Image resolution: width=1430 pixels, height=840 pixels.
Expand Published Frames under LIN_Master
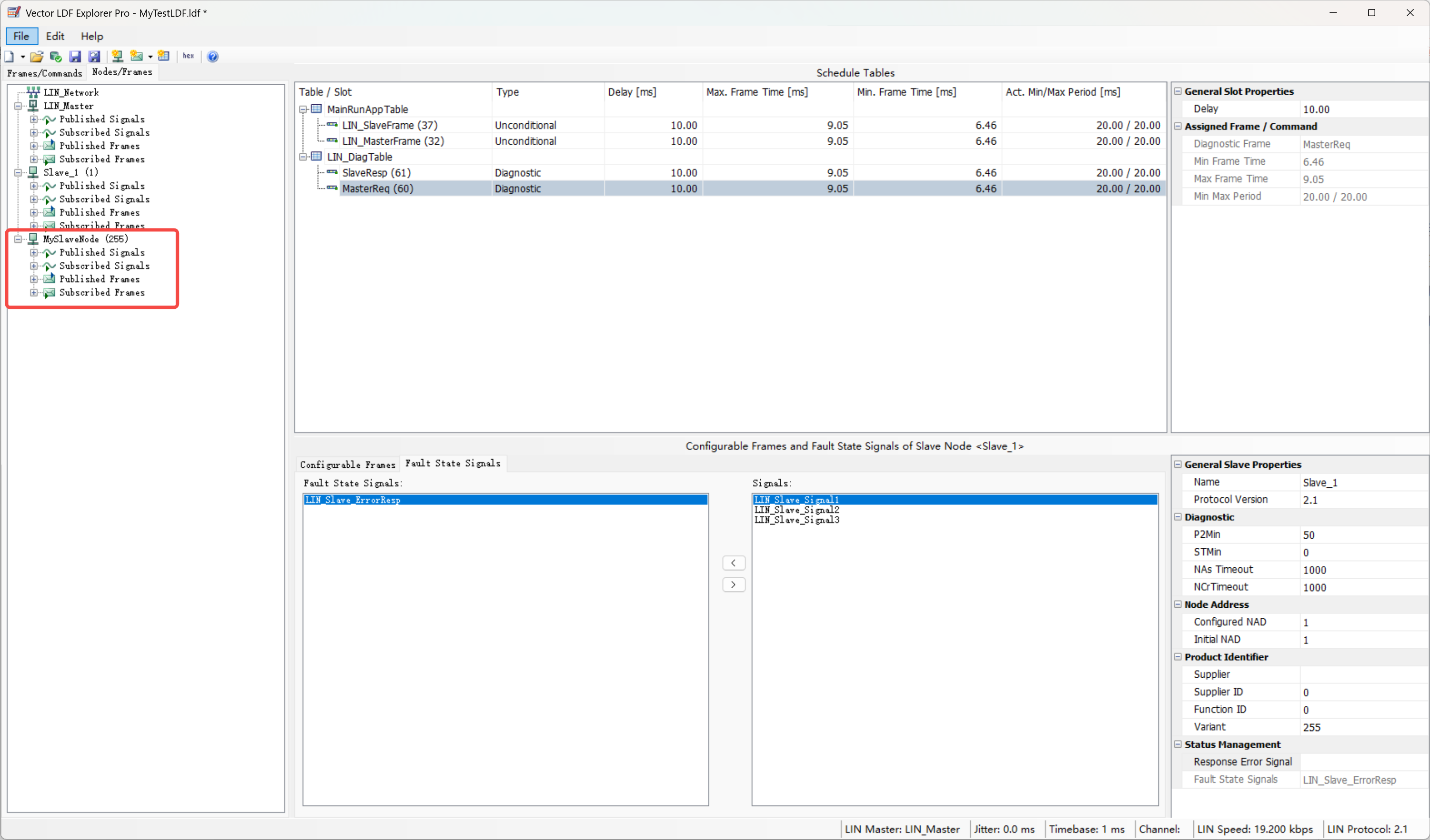(34, 146)
